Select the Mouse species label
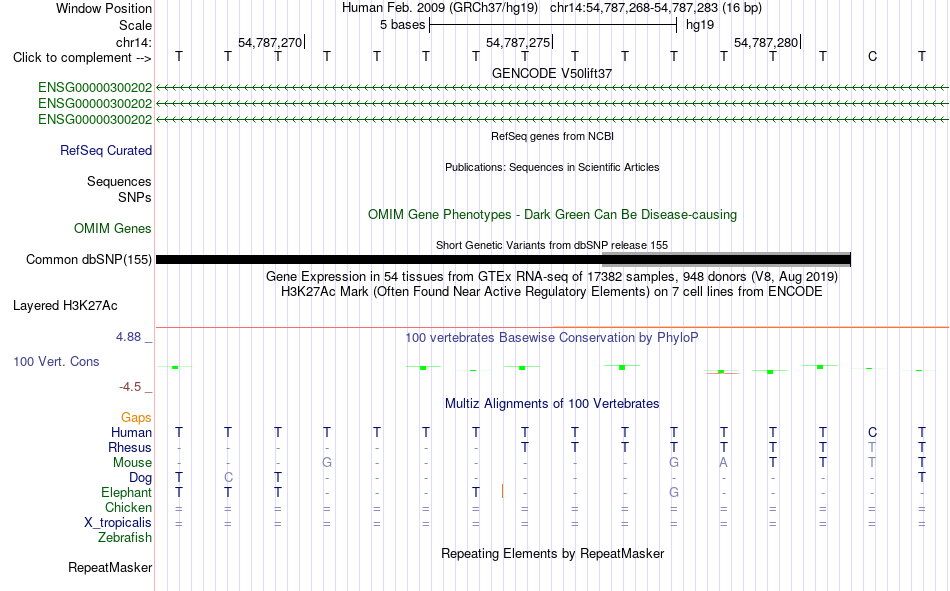This screenshot has width=950, height=591. point(133,462)
